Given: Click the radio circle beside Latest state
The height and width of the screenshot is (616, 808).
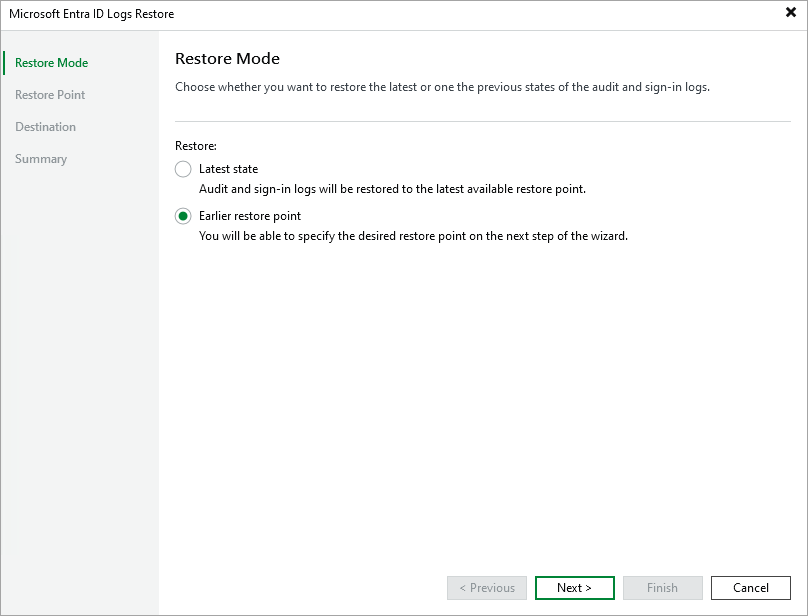Looking at the screenshot, I should pyautogui.click(x=183, y=169).
